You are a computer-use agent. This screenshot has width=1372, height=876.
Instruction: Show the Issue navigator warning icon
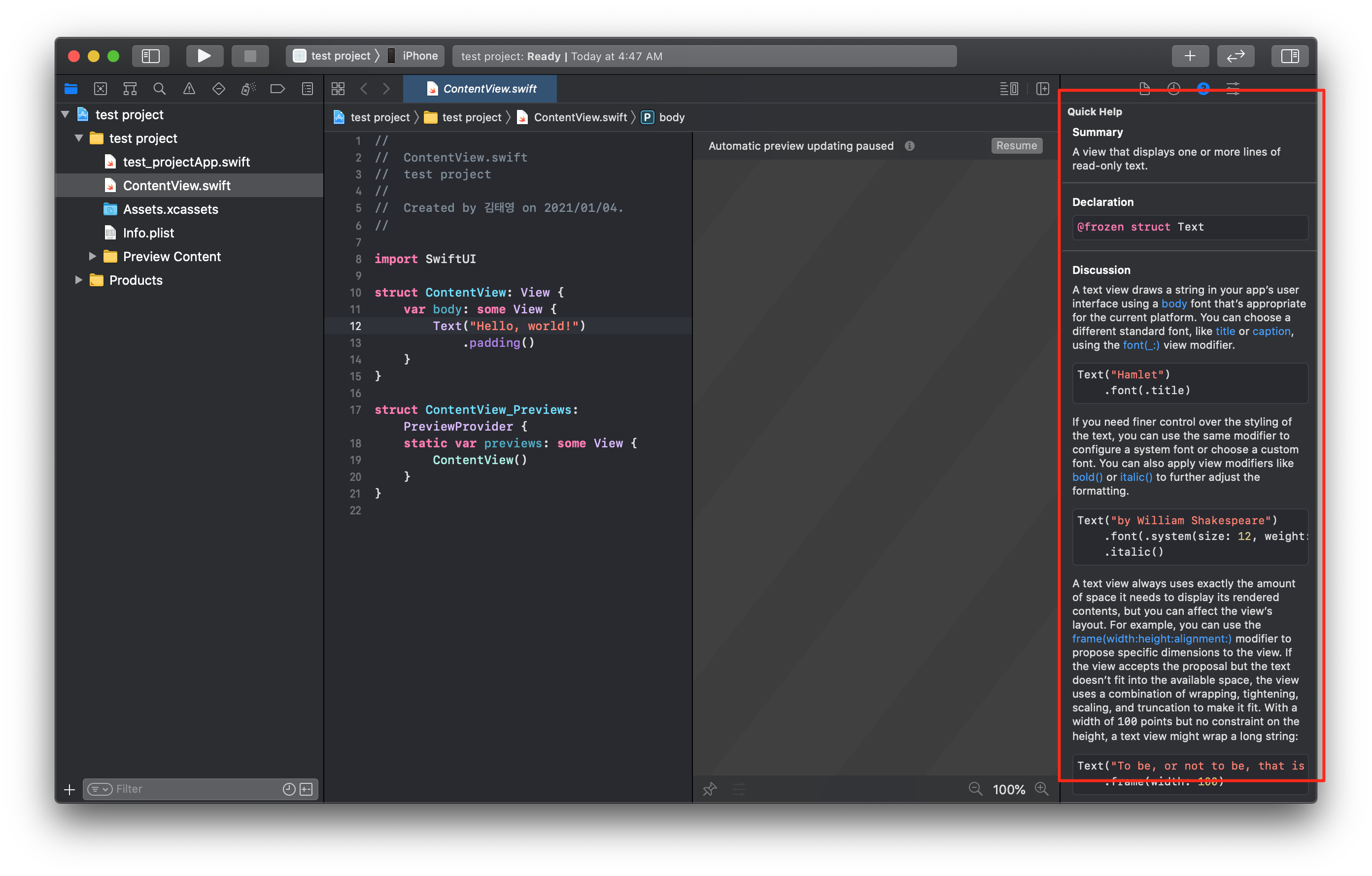[189, 89]
